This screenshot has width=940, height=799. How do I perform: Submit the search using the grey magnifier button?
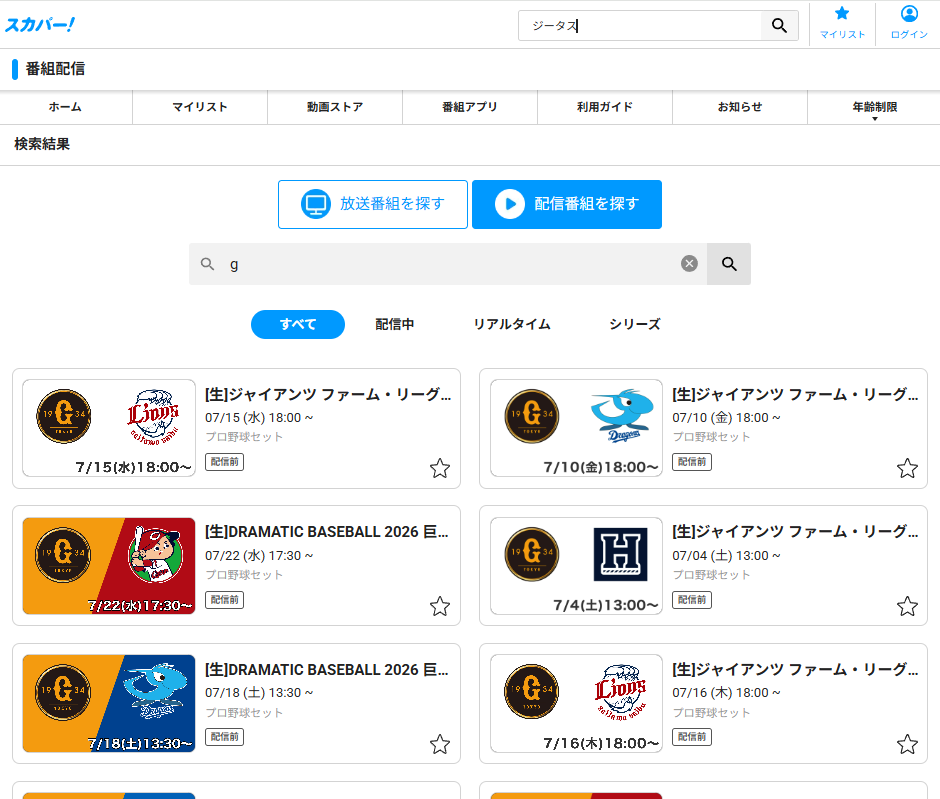pos(729,264)
